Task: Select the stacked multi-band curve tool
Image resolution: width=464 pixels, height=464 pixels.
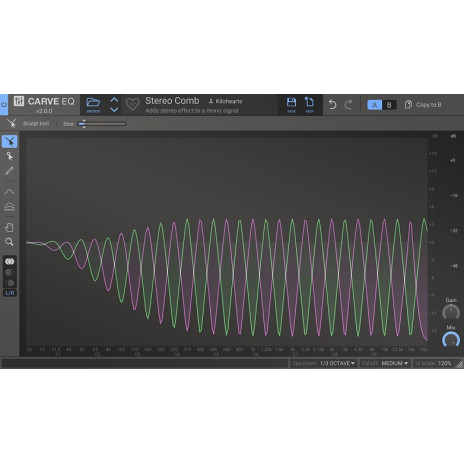Action: [9, 207]
